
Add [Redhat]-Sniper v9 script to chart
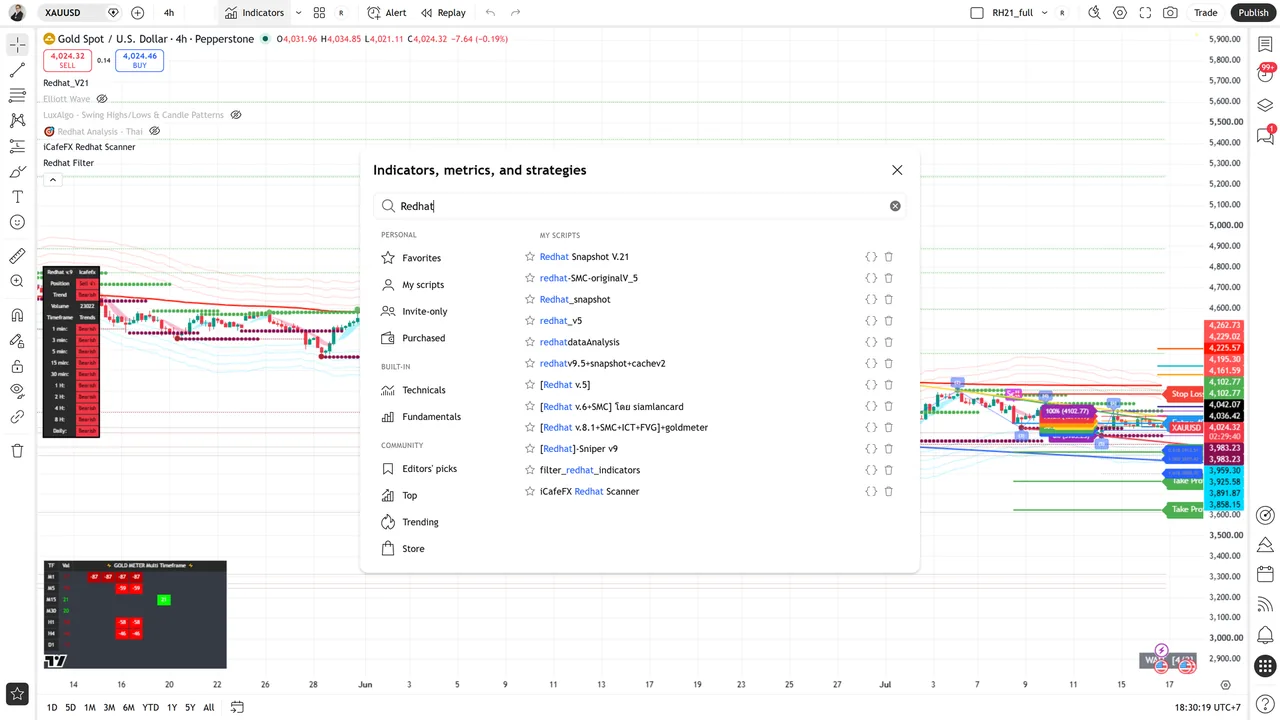[579, 449]
